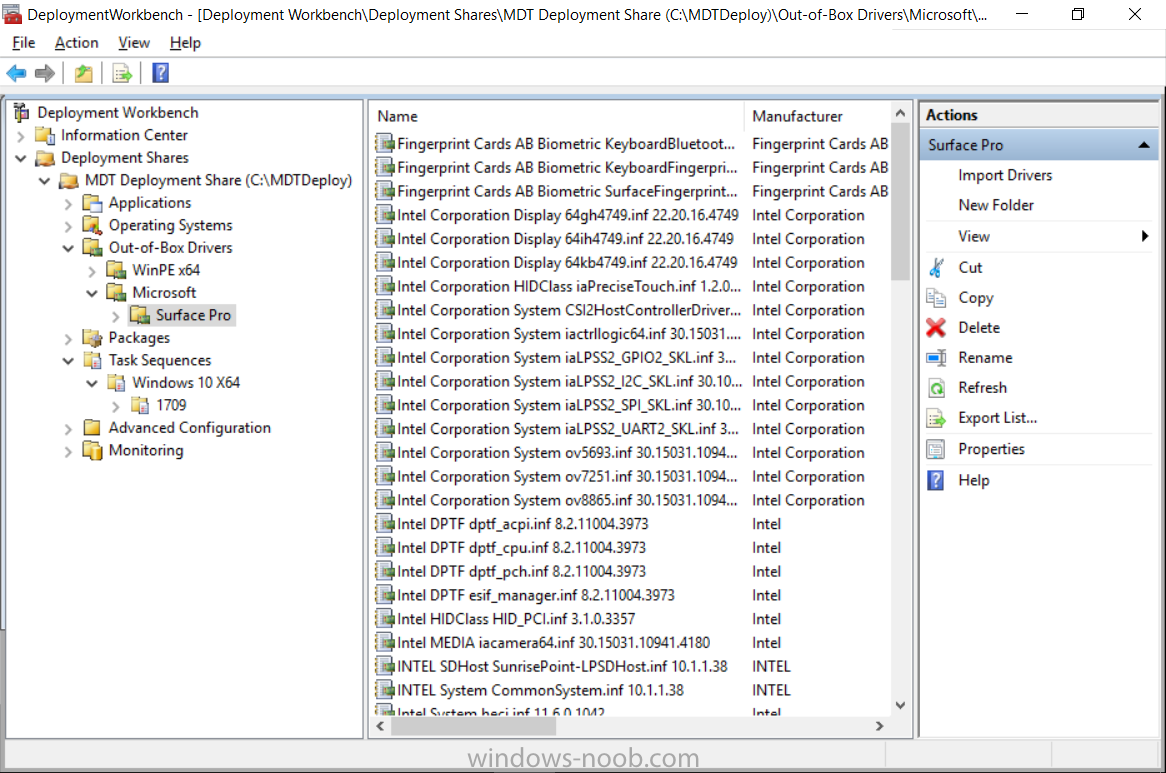Click the Rename action label
Image resolution: width=1166 pixels, height=773 pixels.
coord(985,358)
